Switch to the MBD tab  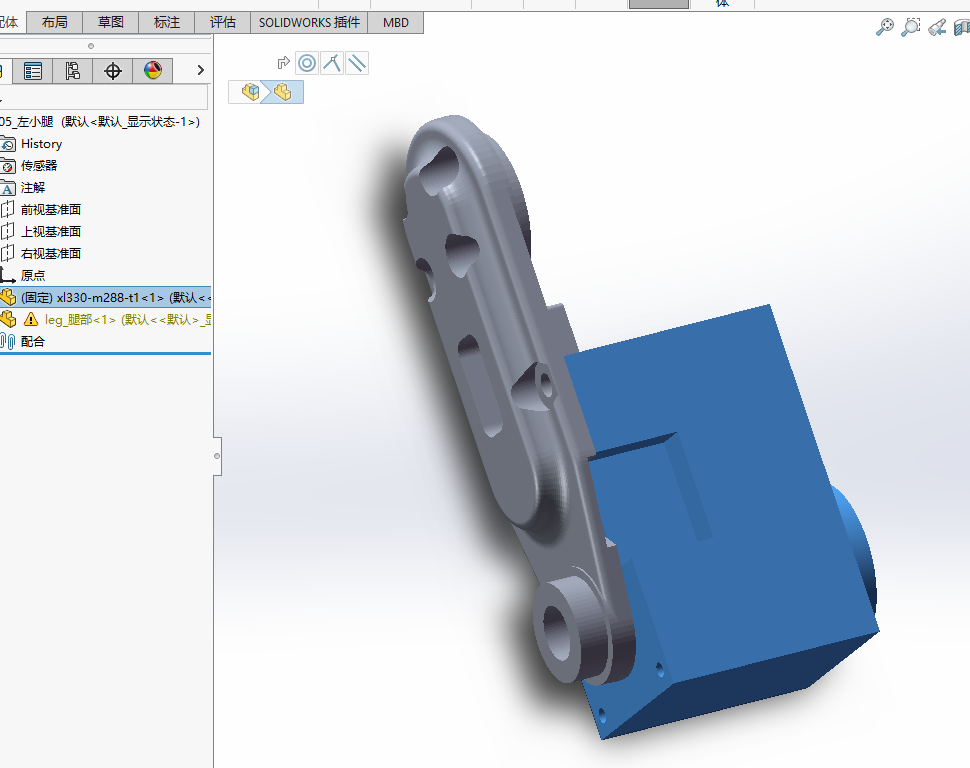click(x=396, y=22)
